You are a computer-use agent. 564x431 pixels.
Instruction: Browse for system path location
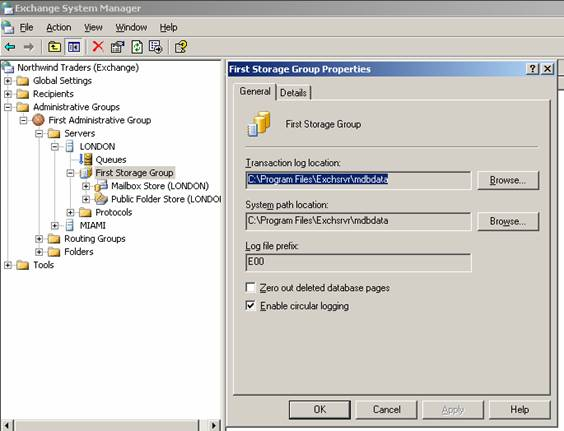(508, 221)
